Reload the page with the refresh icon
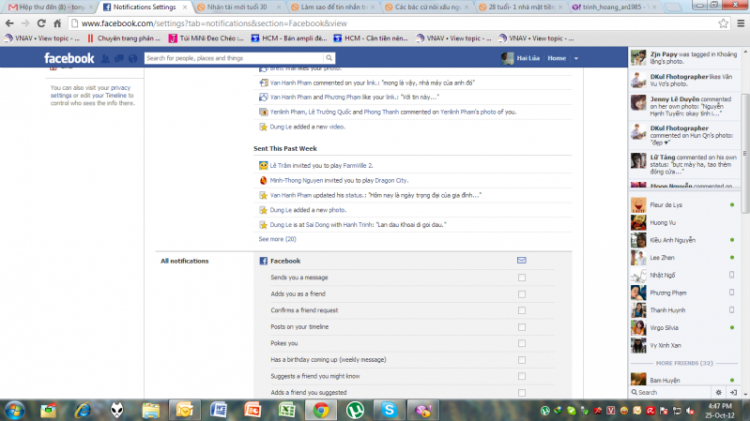This screenshot has width=750, height=421. point(41,23)
